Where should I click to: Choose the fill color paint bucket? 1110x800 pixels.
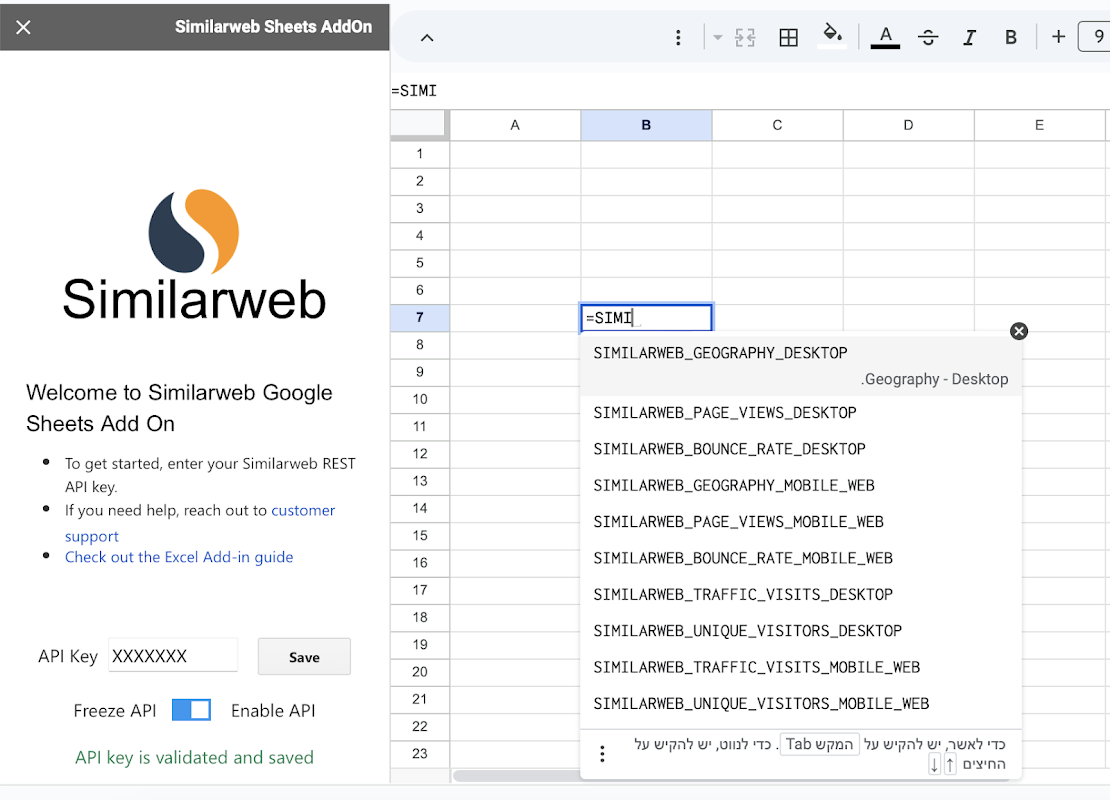[832, 35]
